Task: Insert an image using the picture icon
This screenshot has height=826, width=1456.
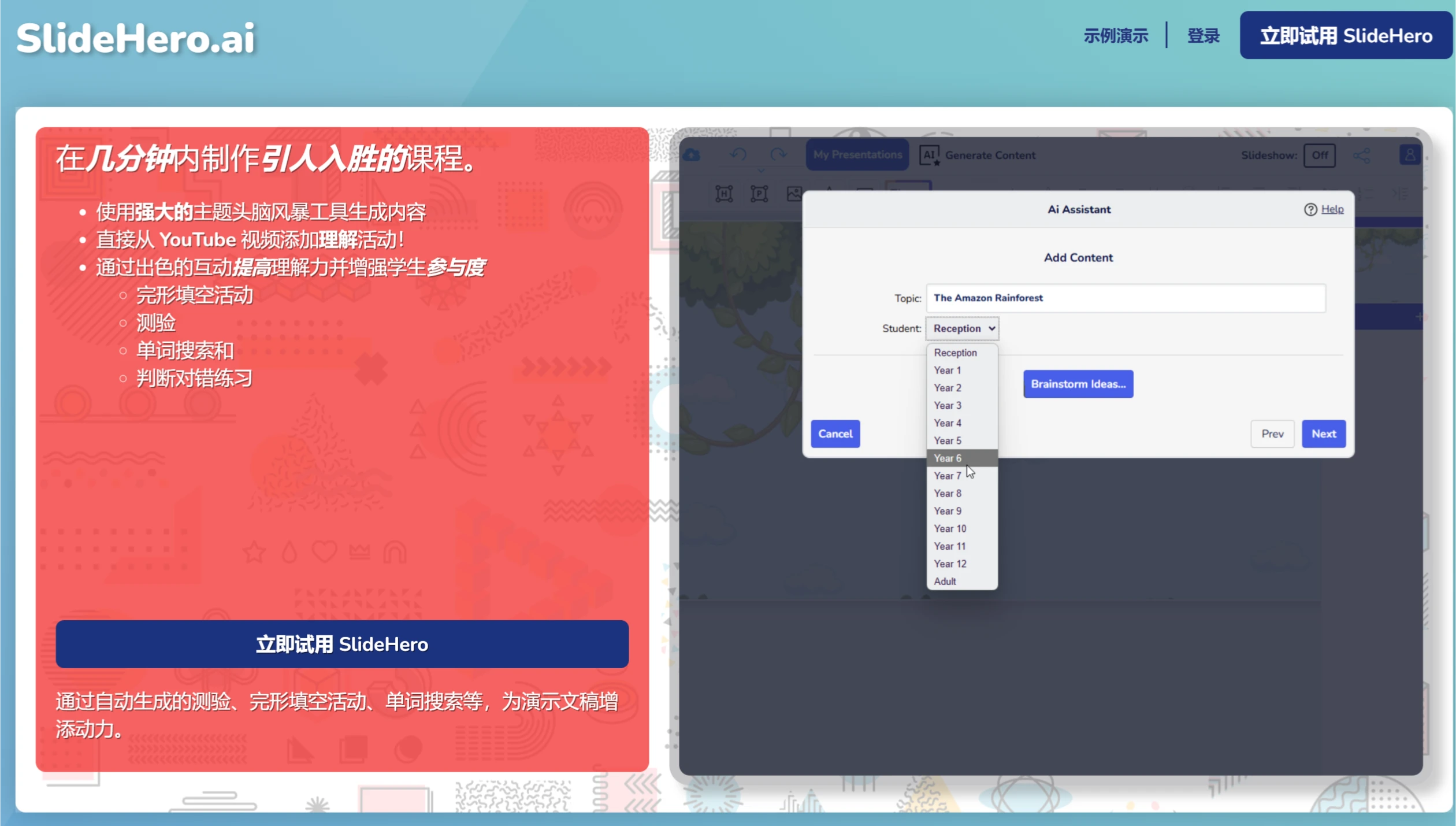Action: point(793,194)
